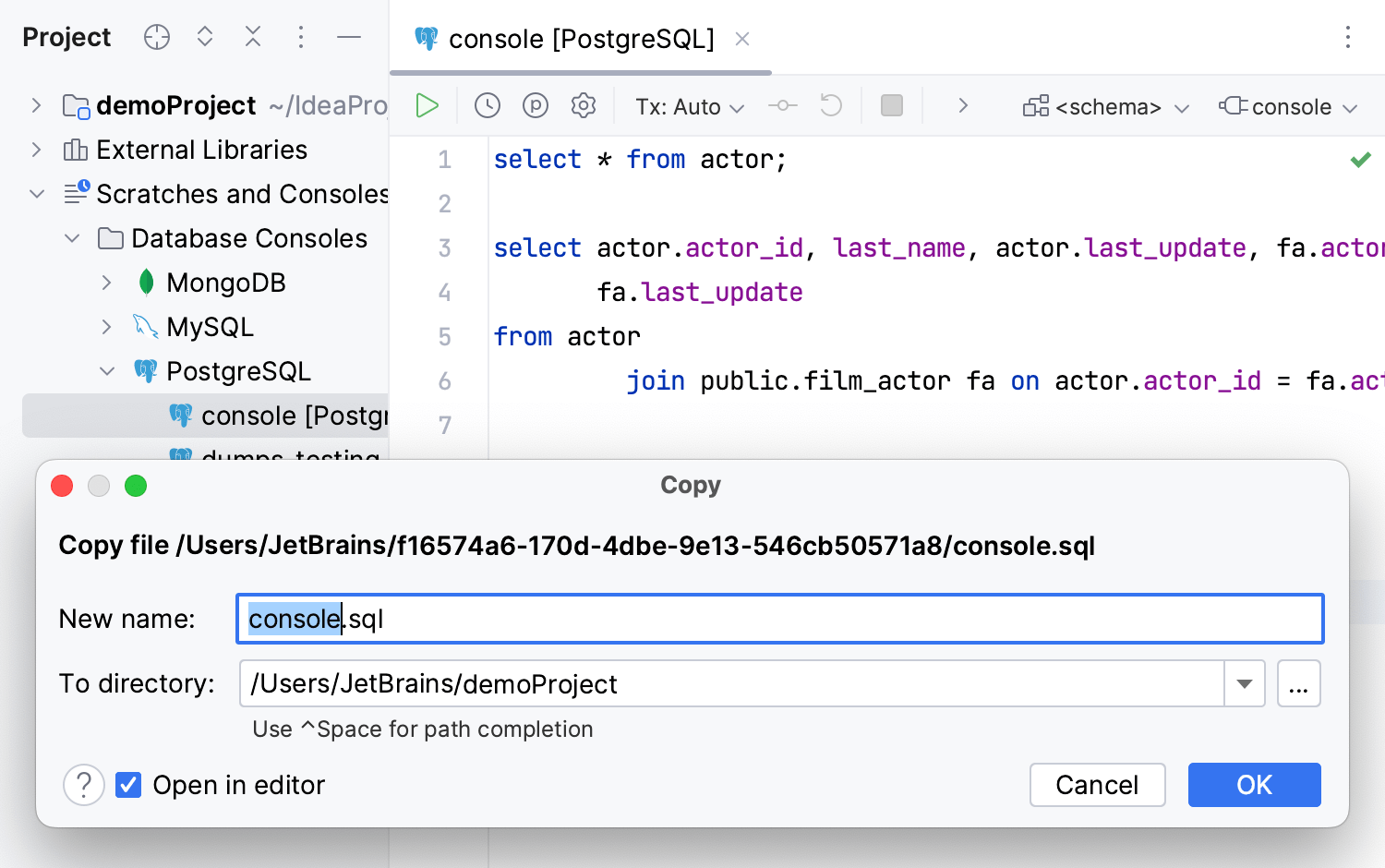Open the query history clock icon
Image resolution: width=1385 pixels, height=868 pixels.
(488, 106)
